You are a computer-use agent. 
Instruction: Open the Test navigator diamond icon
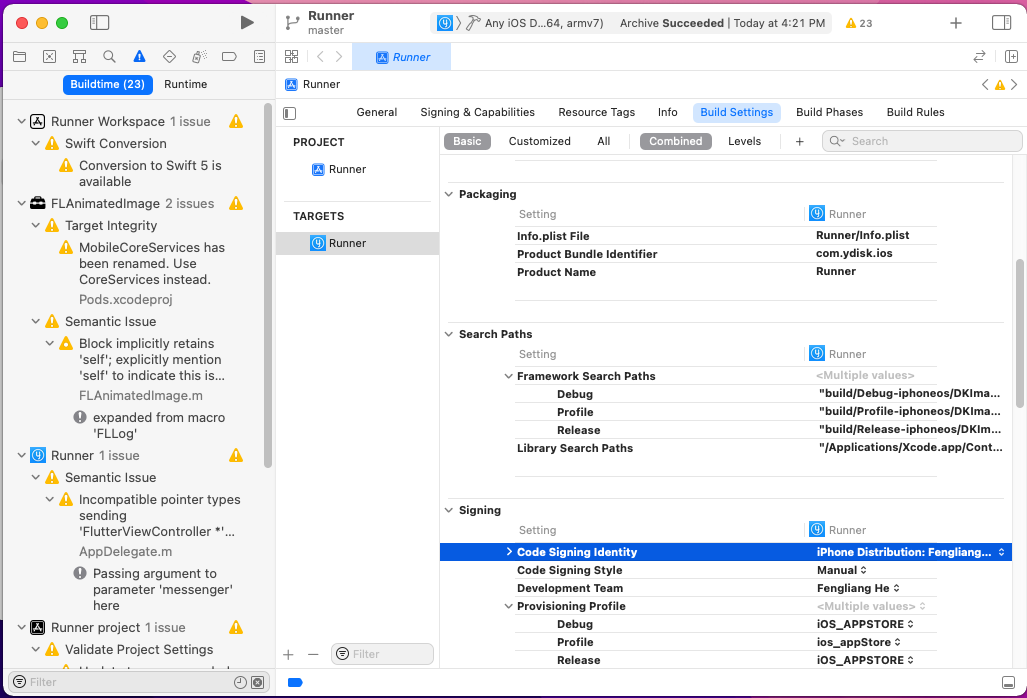pos(169,57)
